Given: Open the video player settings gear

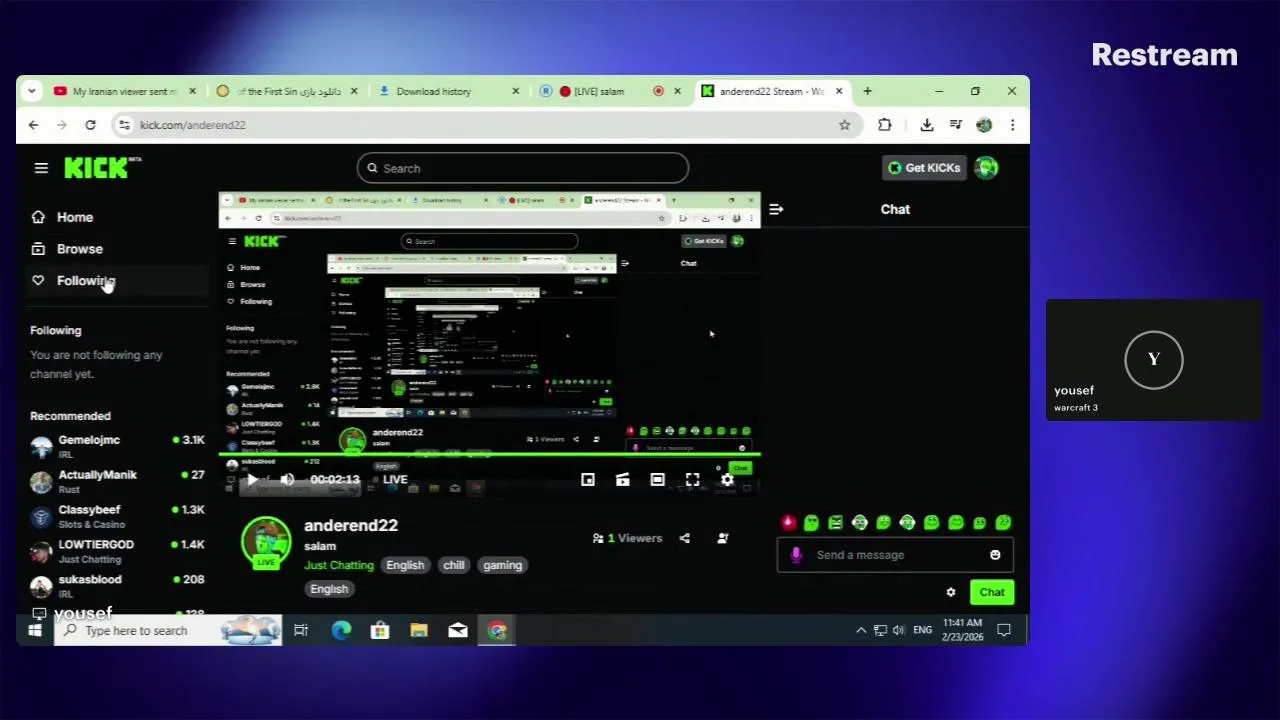Looking at the screenshot, I should [727, 480].
